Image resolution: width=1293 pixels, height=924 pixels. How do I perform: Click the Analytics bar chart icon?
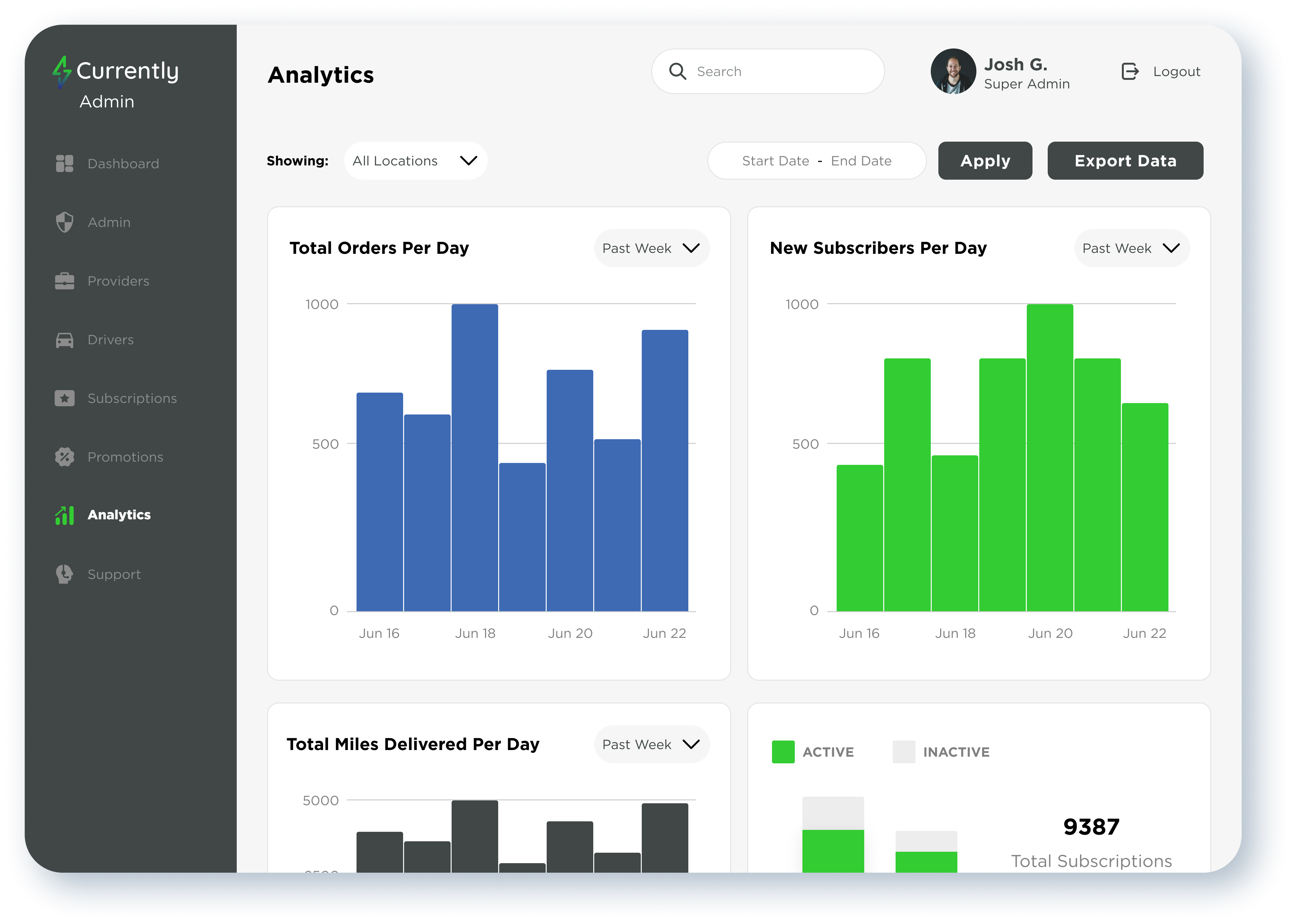click(64, 515)
